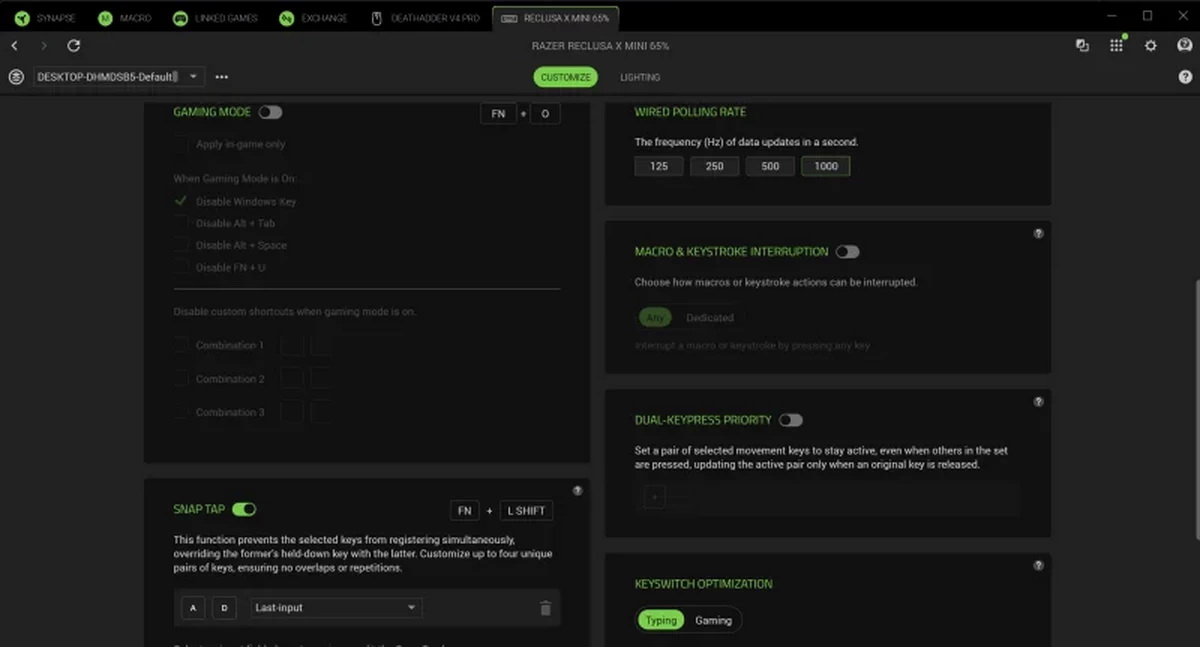
Task: Click the FN key box for Gaming Mode
Action: point(498,114)
